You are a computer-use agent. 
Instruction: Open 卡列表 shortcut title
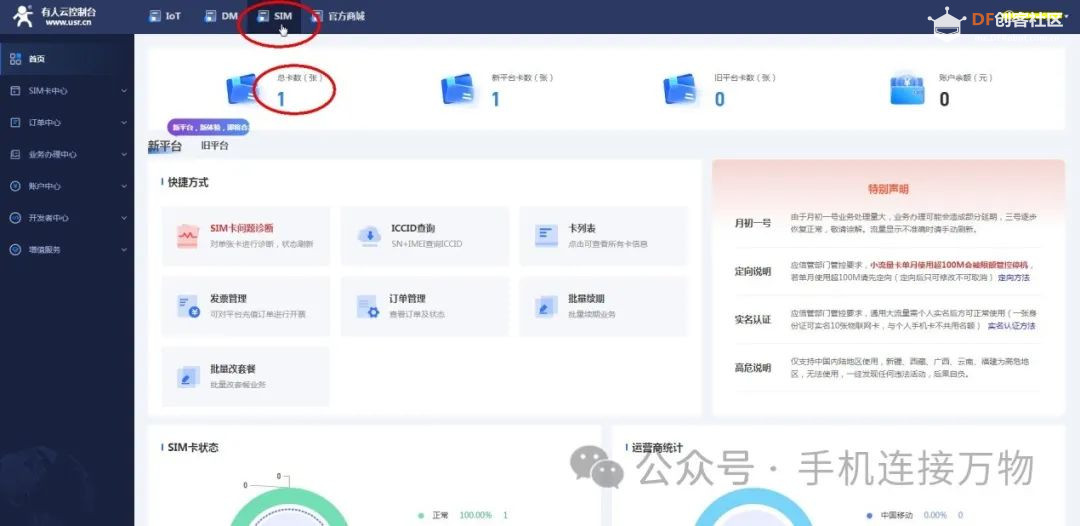(582, 229)
